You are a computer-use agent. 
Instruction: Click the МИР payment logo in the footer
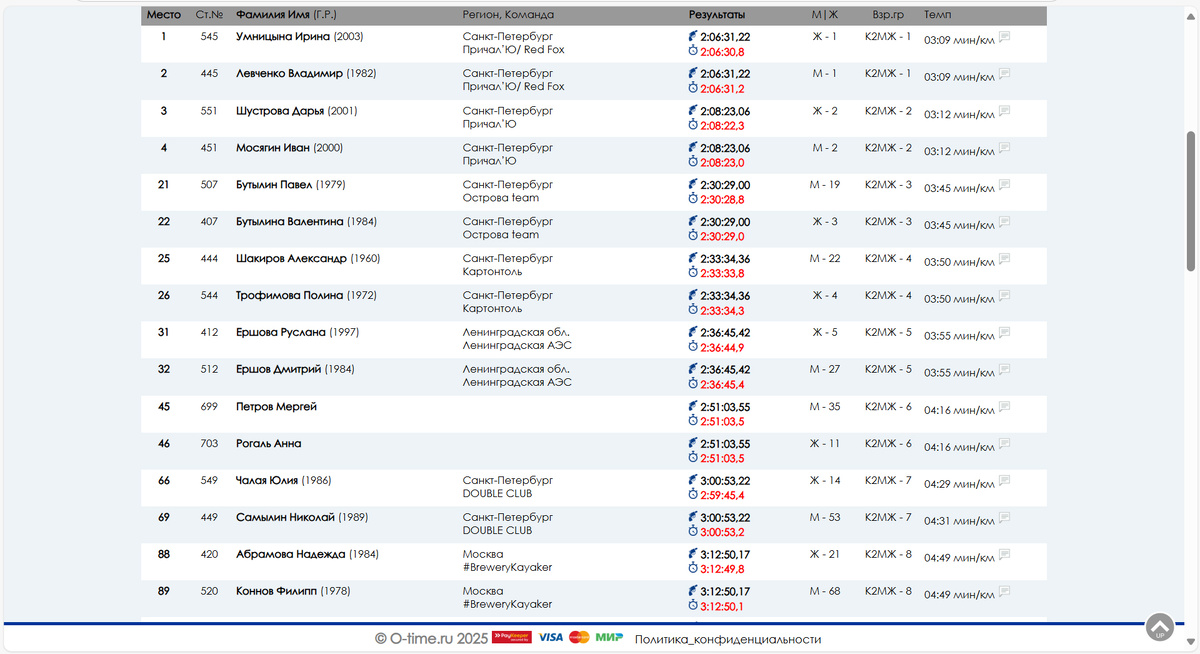click(x=609, y=637)
